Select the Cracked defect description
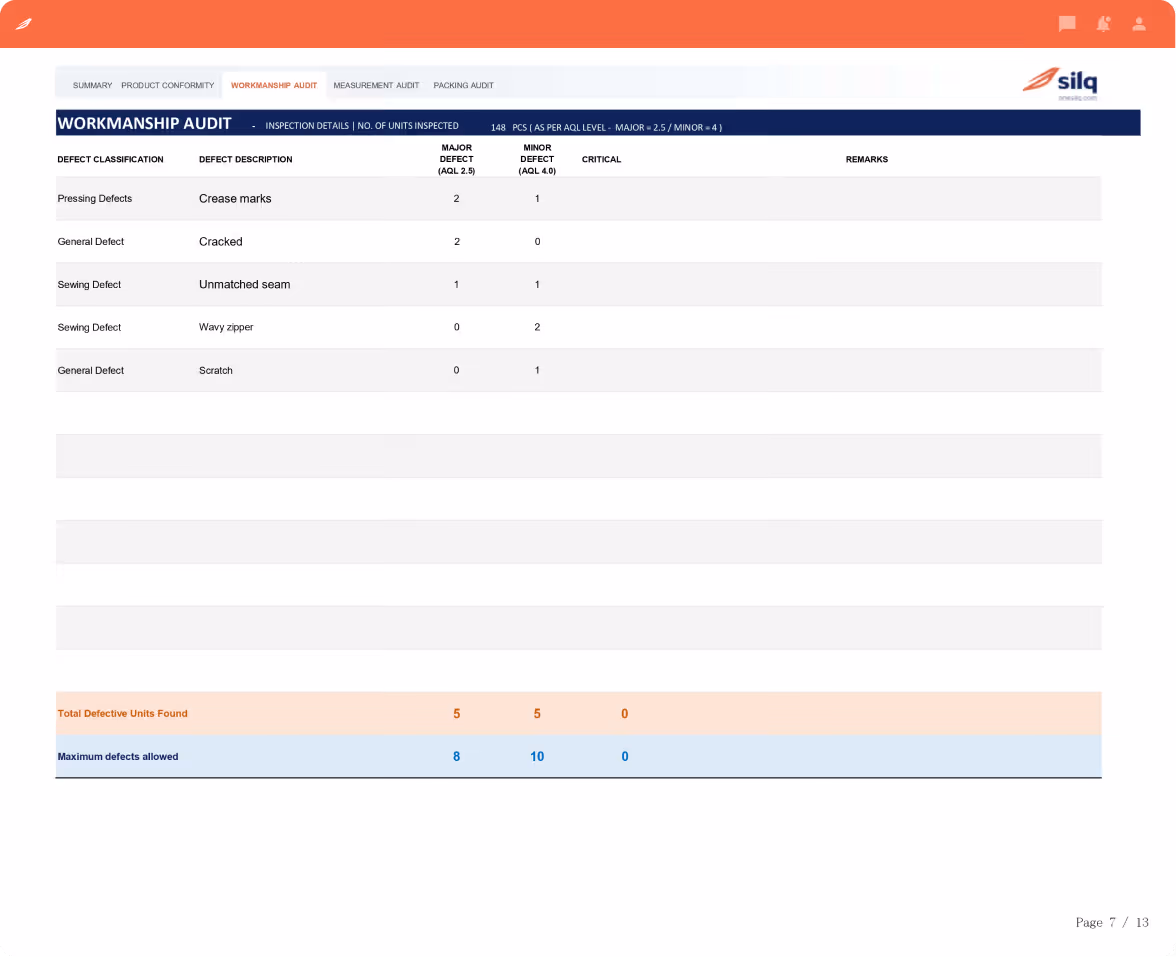Viewport: 1176px width, 957px height. (220, 242)
